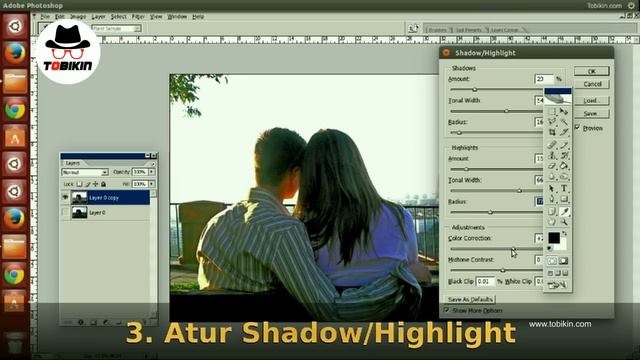Switch to the Brushes palette tab

(438, 30)
